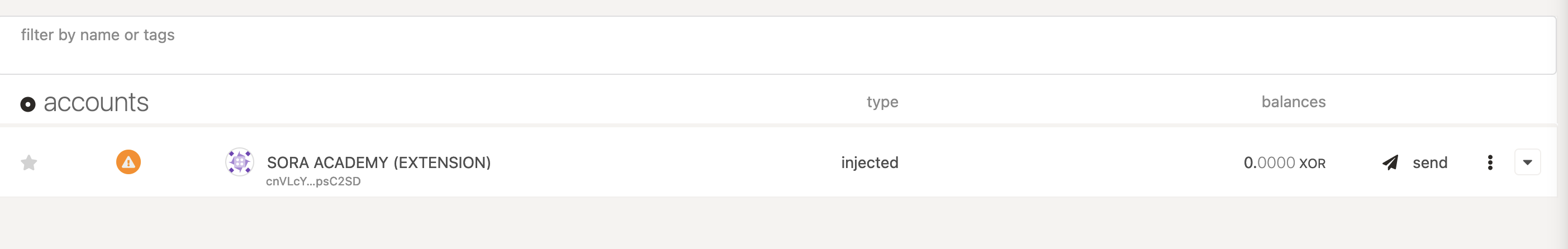This screenshot has width=1568, height=249.
Task: Click the XOR currency unit label
Action: 1312,164
